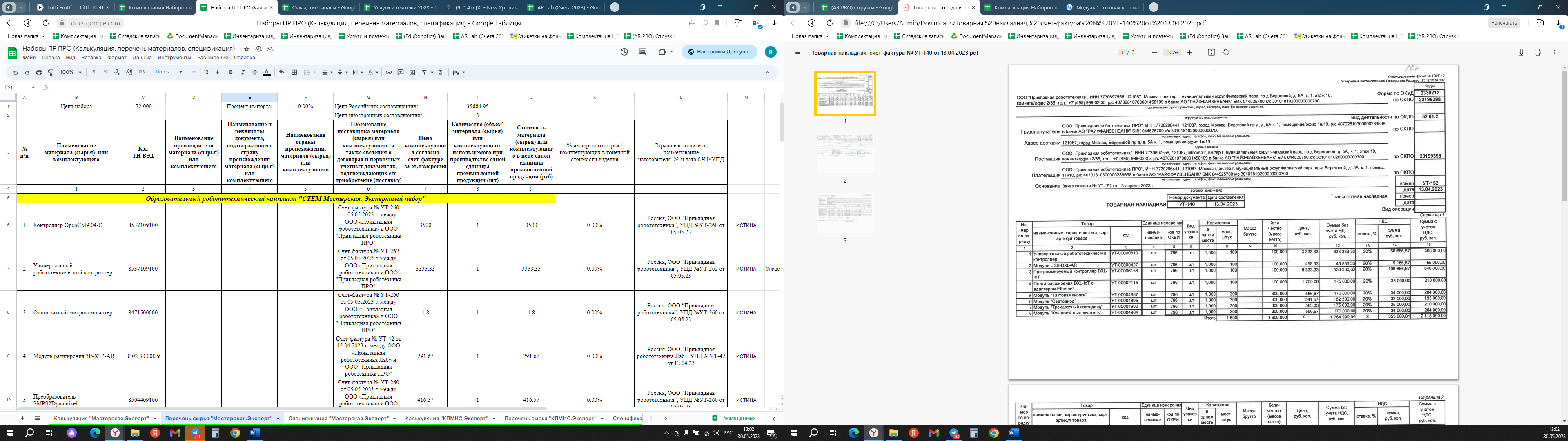The height and width of the screenshot is (441, 1568).
Task: Toggle italic text formatting
Action: [242, 73]
